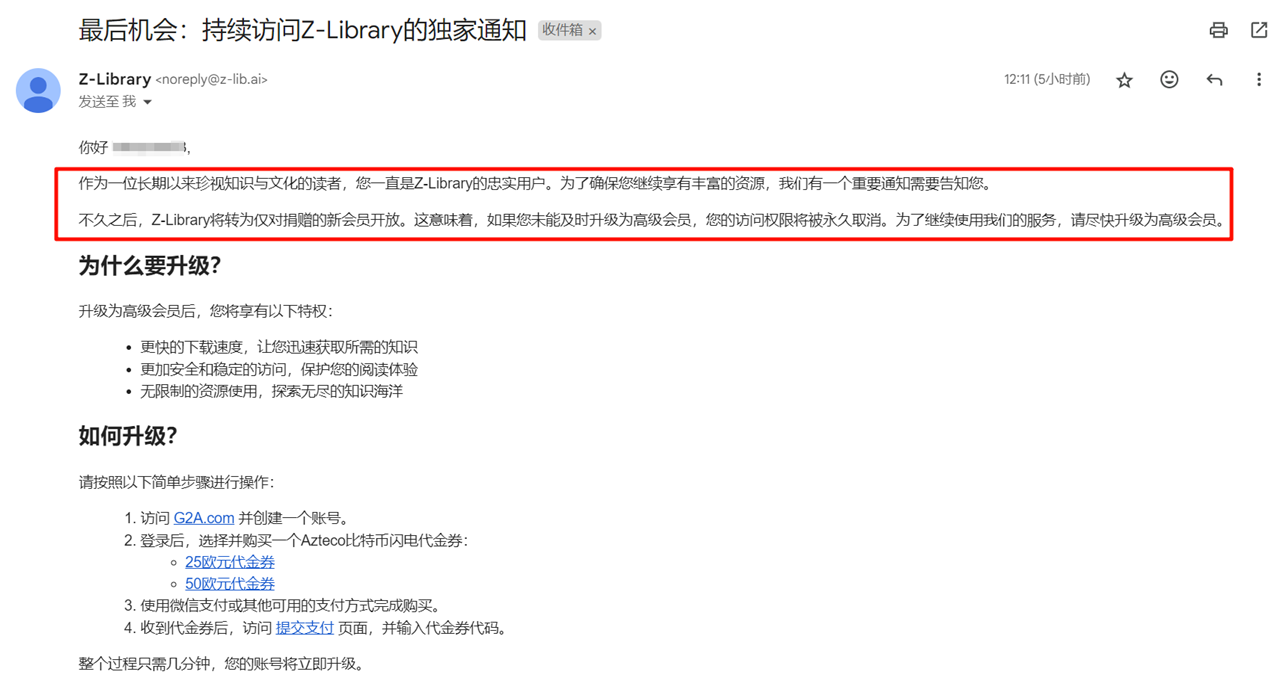Remove the 收件箱 label via its x

pos(592,32)
